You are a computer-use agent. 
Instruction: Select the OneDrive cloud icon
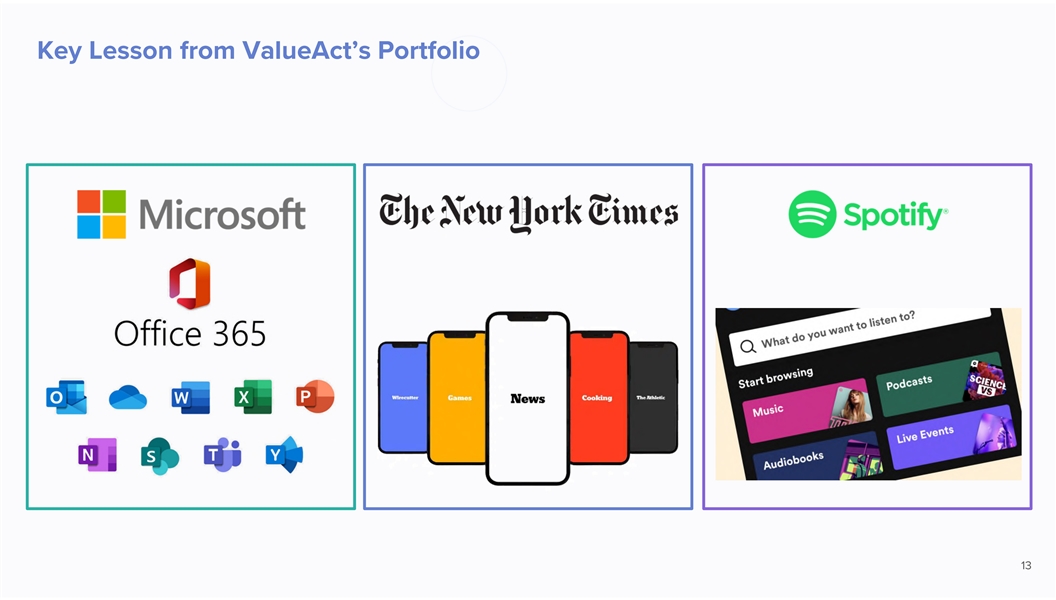pos(128,397)
